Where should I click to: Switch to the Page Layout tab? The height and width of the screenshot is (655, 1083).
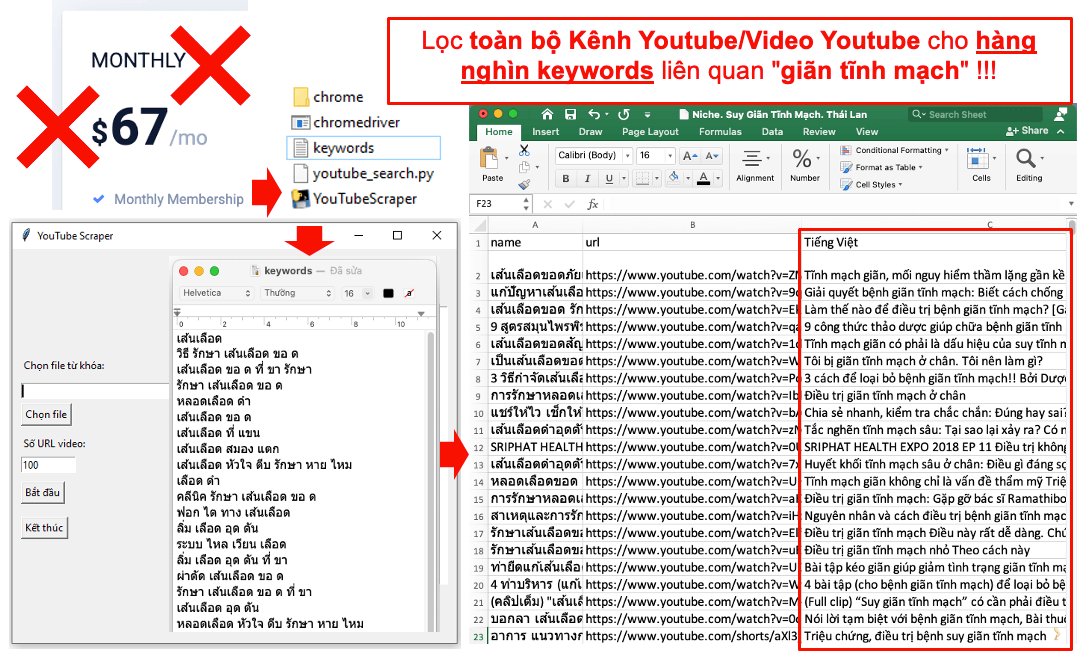pos(650,132)
